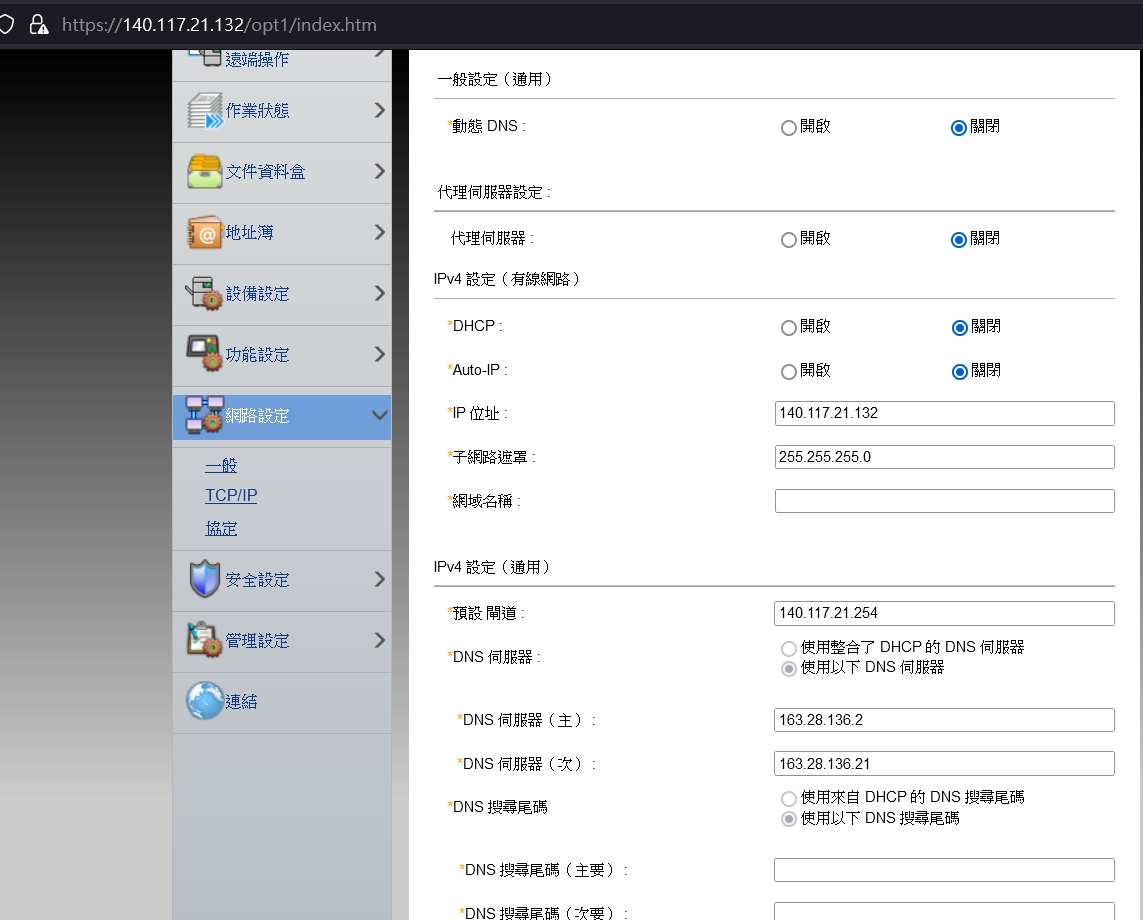
Task: Click the IPv4 設定（通用）heading
Action: [x=492, y=567]
